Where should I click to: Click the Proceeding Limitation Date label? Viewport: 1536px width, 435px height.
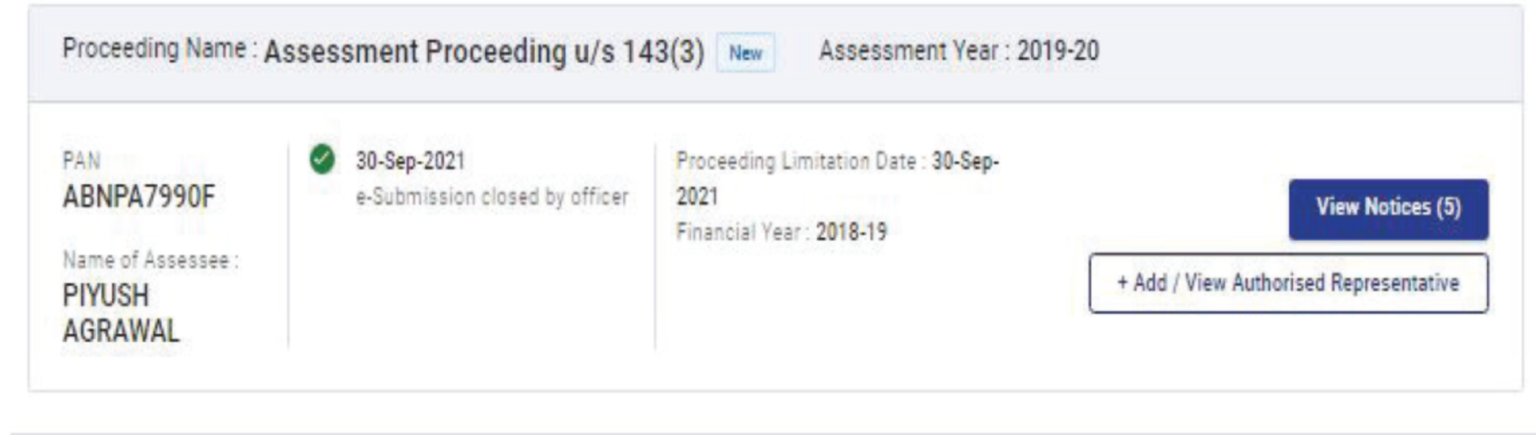(800, 161)
